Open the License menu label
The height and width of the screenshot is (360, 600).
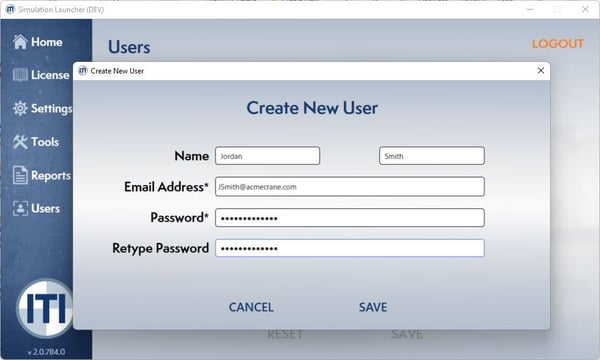click(x=50, y=75)
